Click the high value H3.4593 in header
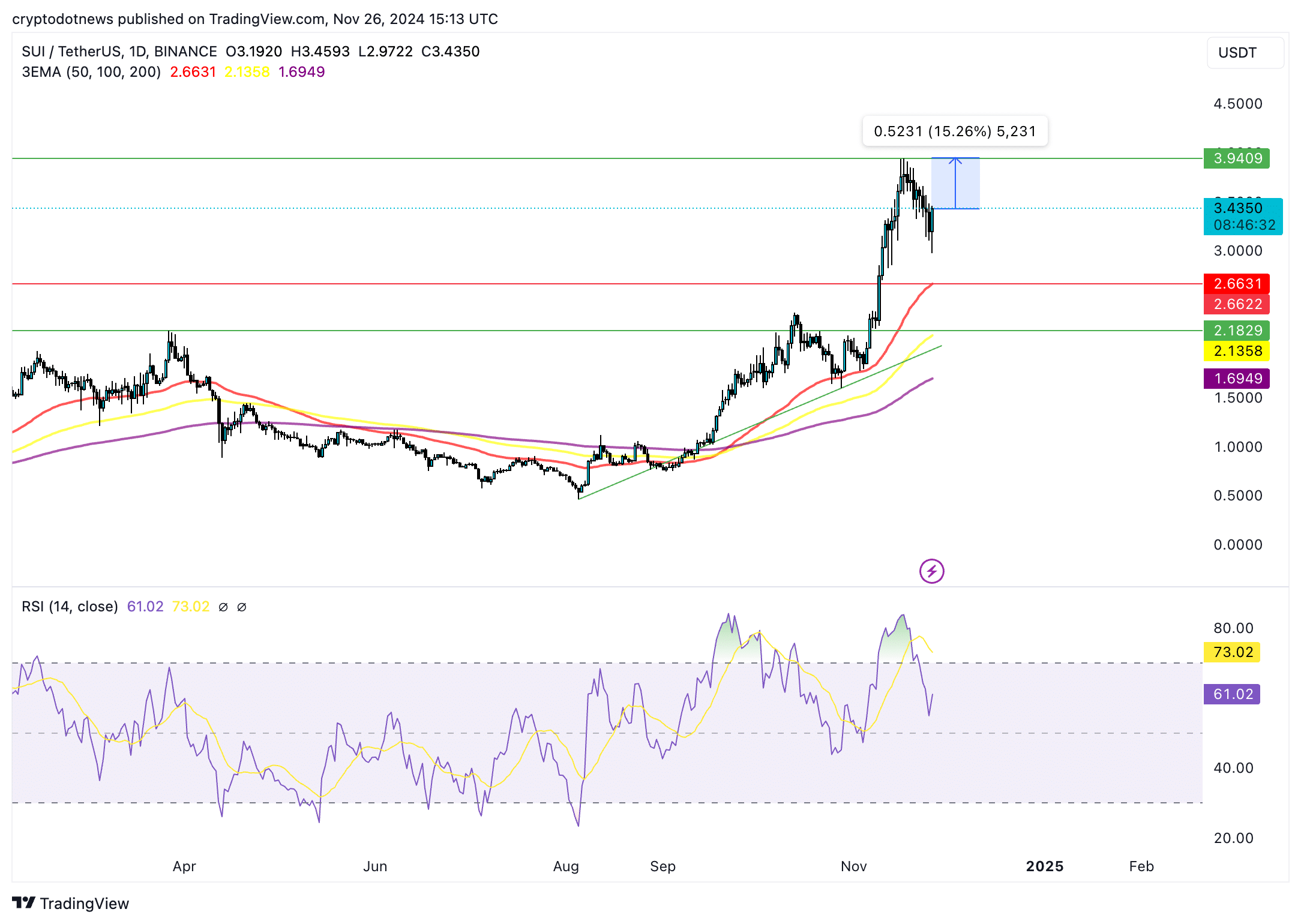This screenshot has width=1301, height=924. pos(320,52)
